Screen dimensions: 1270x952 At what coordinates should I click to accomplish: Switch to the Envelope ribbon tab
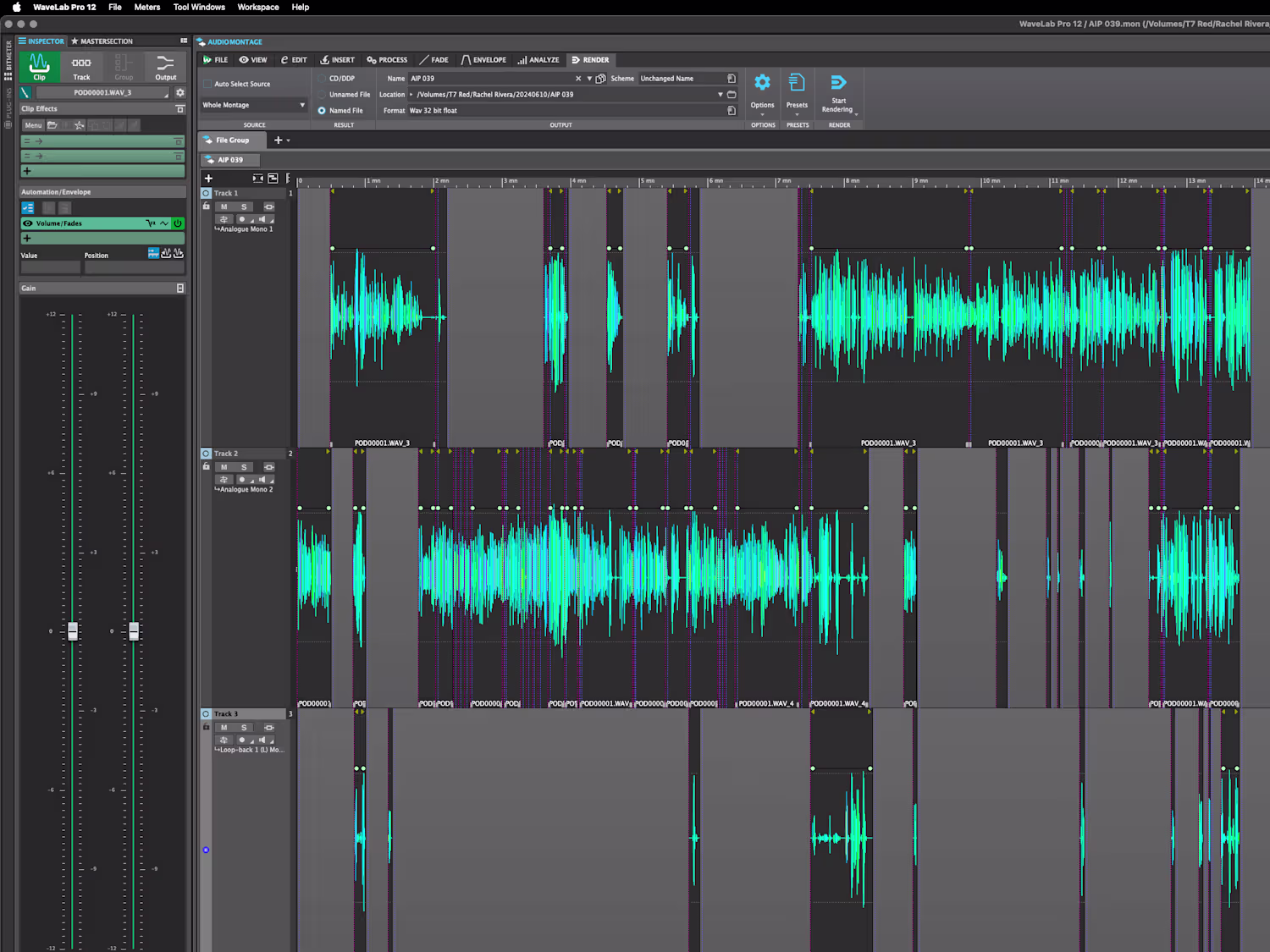tap(483, 60)
